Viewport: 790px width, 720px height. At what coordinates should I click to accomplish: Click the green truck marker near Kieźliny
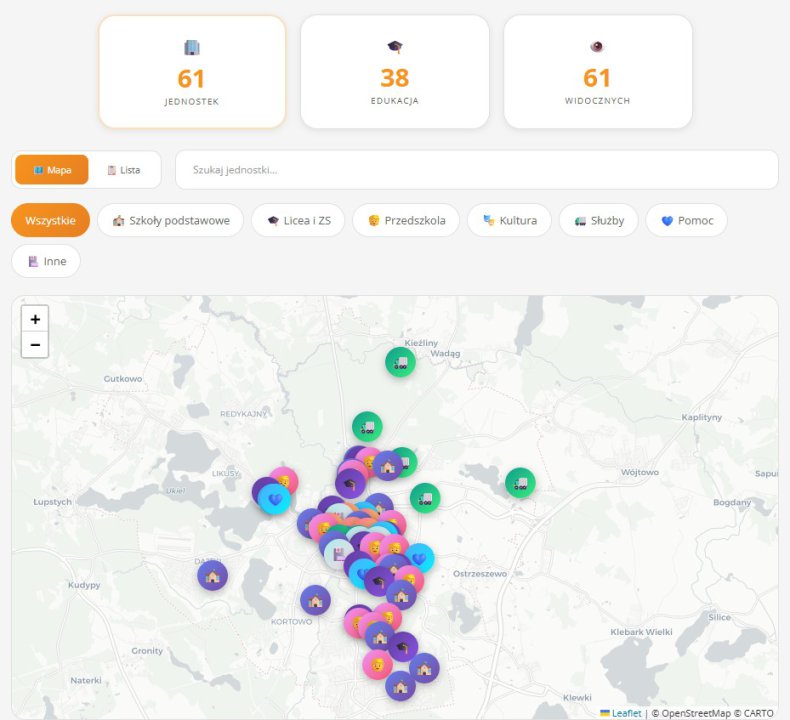pyautogui.click(x=400, y=362)
